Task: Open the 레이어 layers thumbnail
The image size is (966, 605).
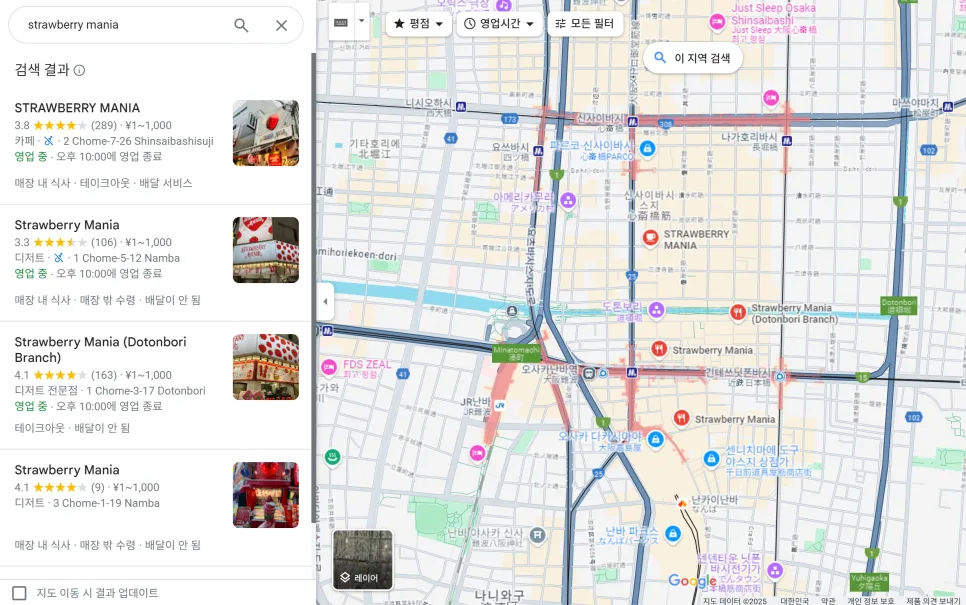Action: (363, 560)
